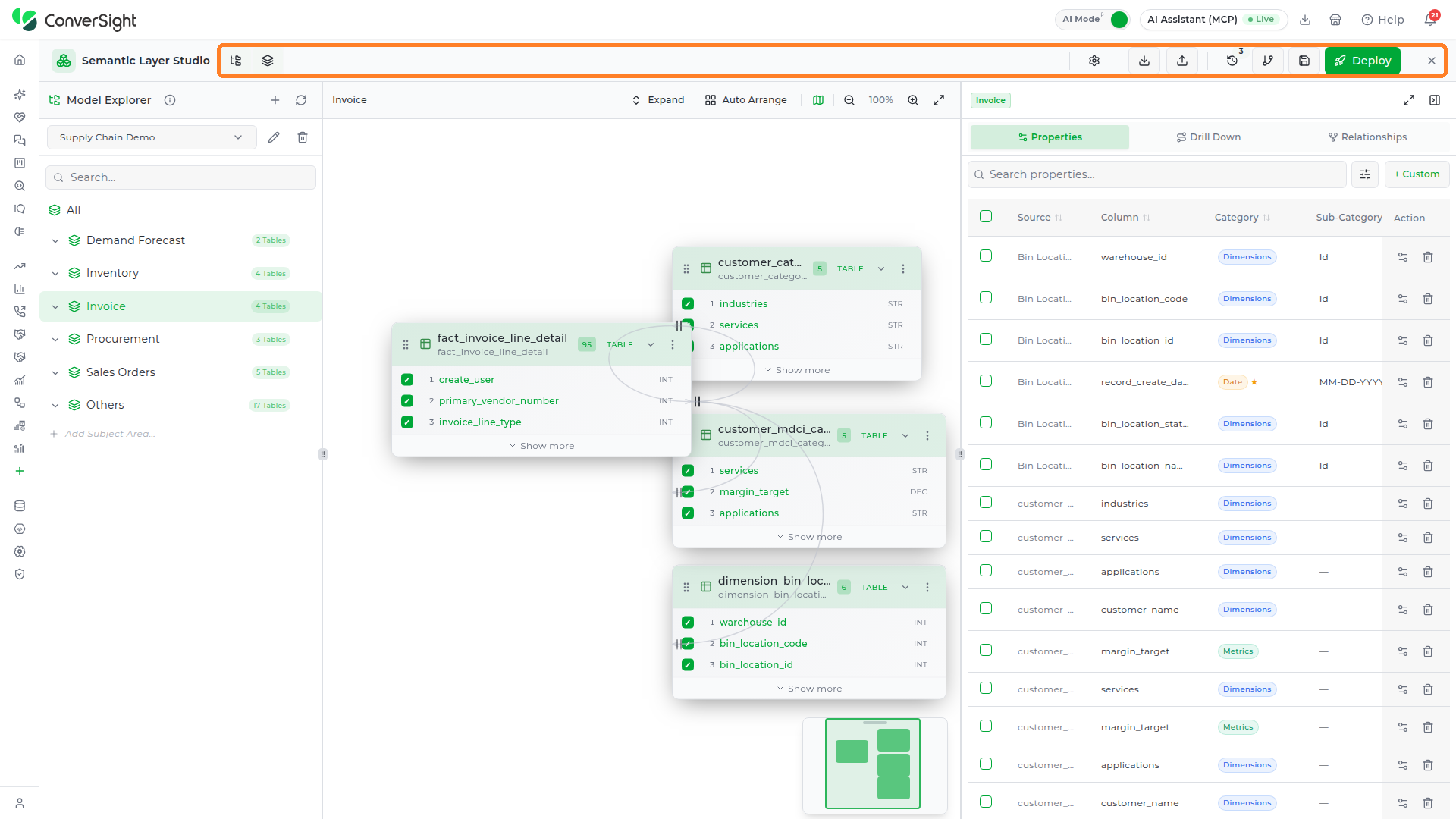Click the notifications bell icon
This screenshot has height=819, width=1456.
pyautogui.click(x=1430, y=20)
